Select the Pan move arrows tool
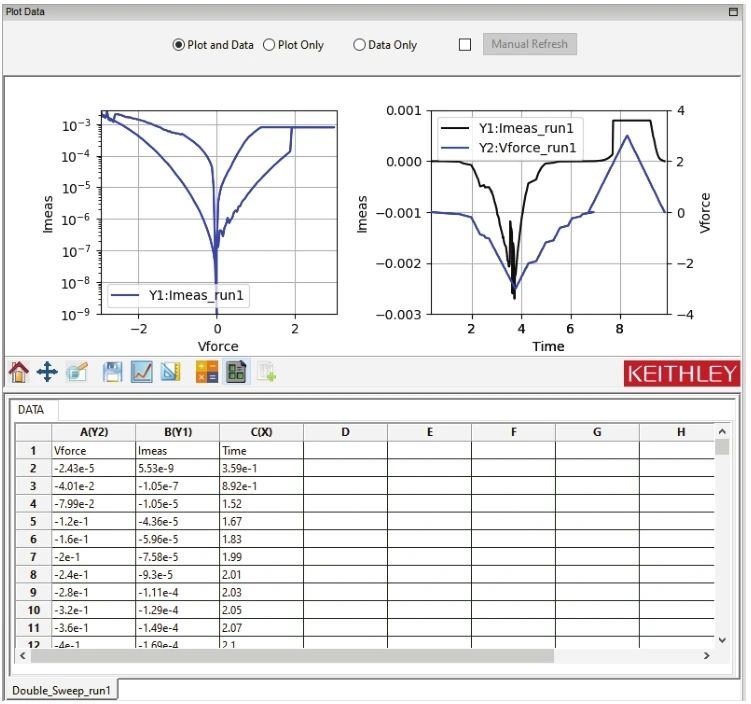The height and width of the screenshot is (704, 751). point(47,373)
